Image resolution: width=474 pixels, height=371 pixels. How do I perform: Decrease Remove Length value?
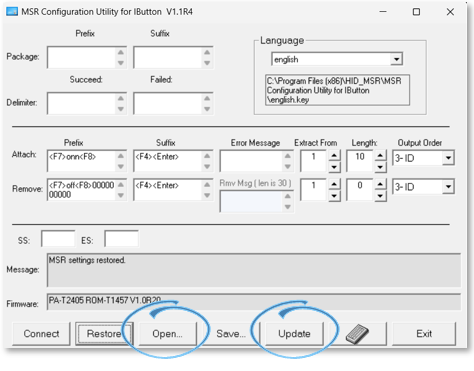[380, 196]
